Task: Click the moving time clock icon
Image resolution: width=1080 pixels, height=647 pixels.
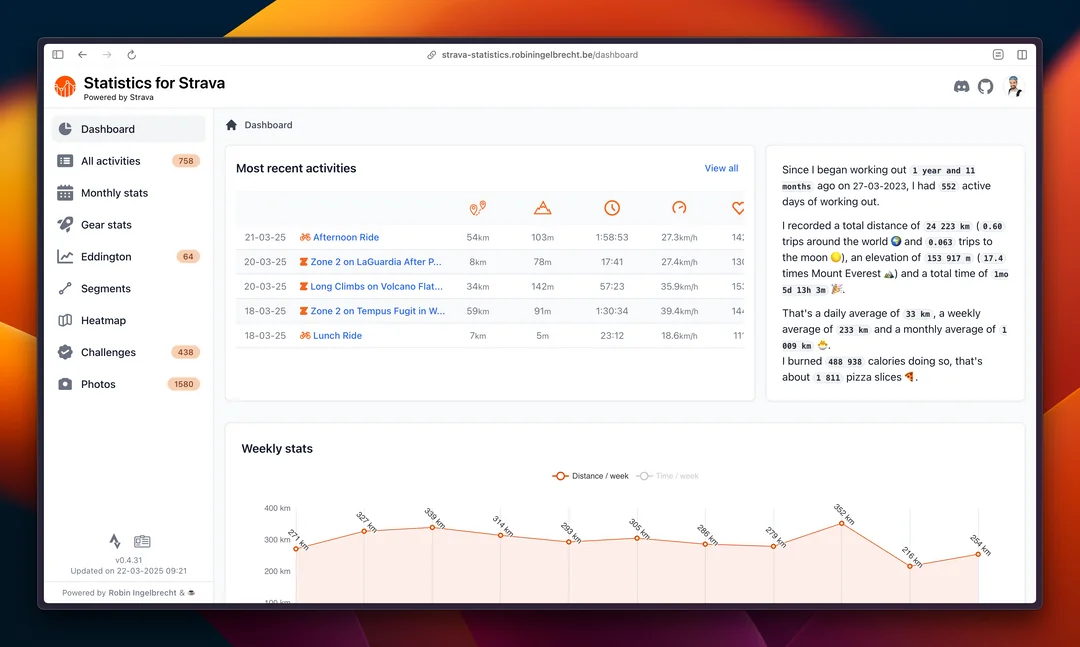Action: pos(612,207)
